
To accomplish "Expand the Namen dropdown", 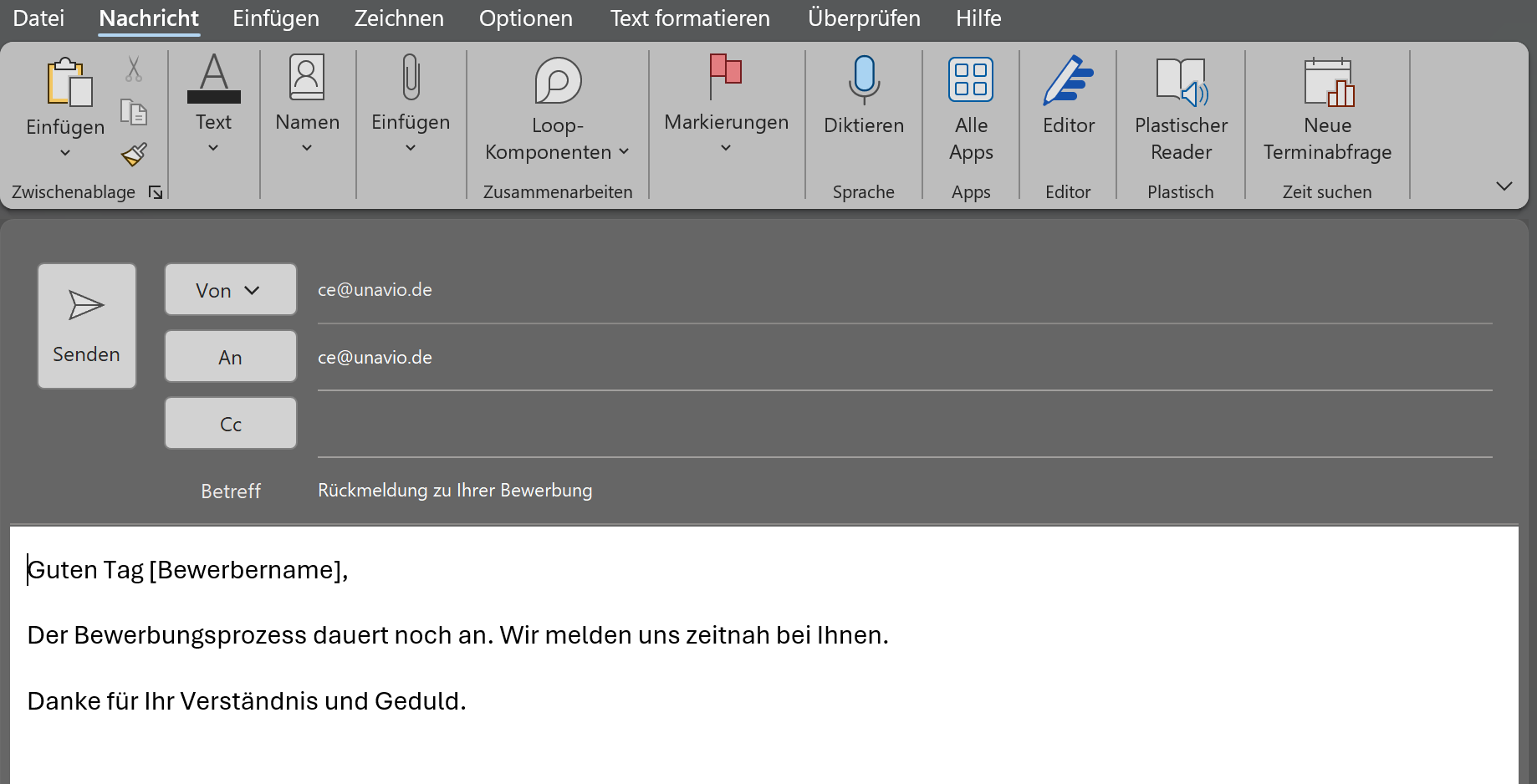I will [x=307, y=102].
